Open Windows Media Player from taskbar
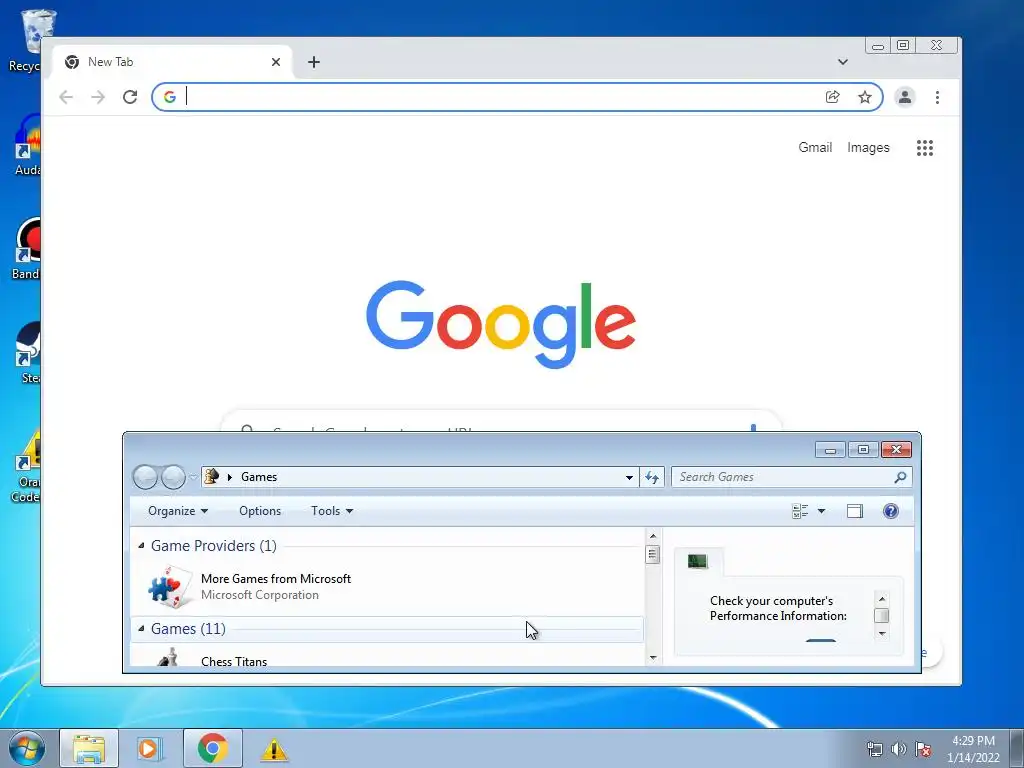This screenshot has height=768, width=1024. [x=150, y=748]
